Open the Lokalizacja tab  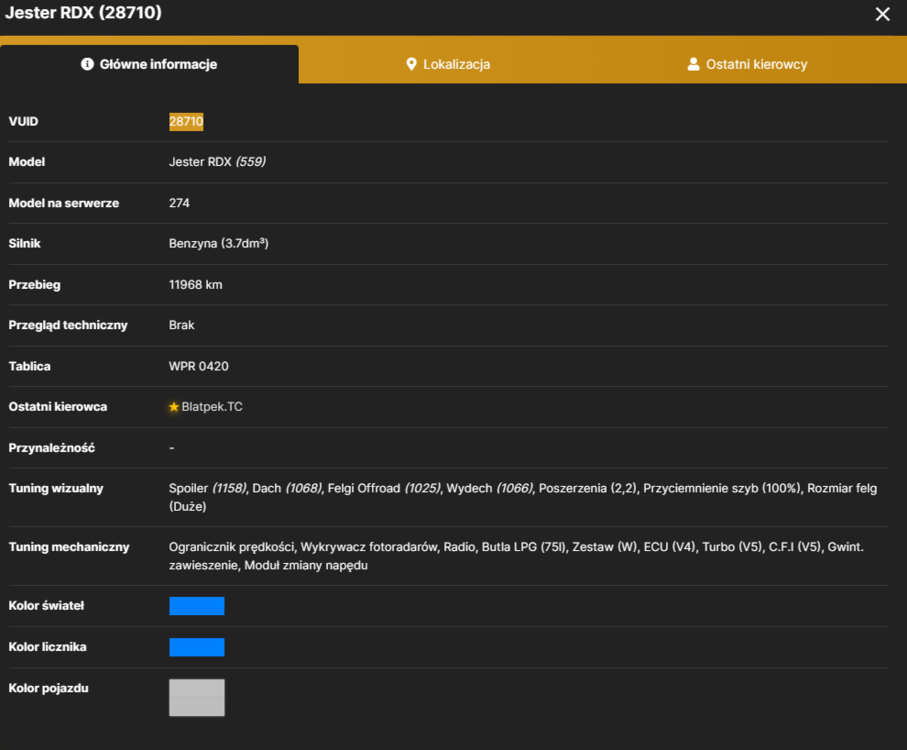(448, 64)
